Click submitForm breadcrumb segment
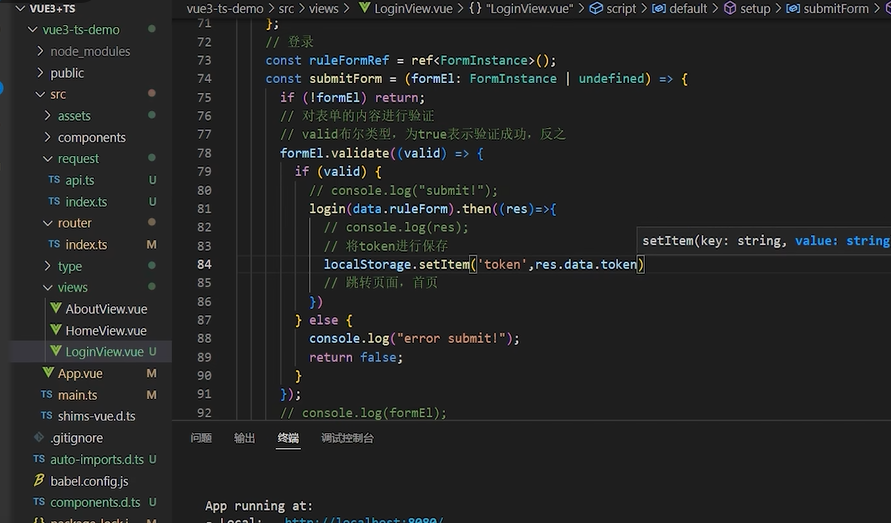The height and width of the screenshot is (523, 891). (836, 9)
